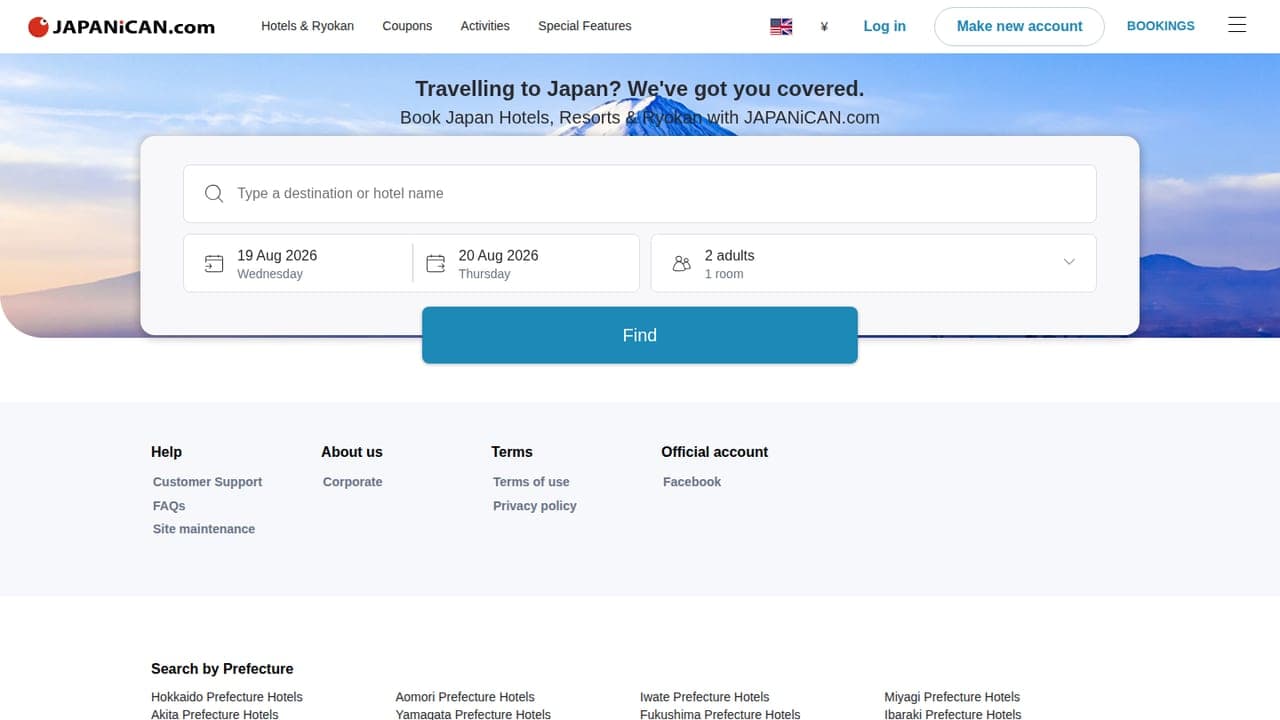Browse Aomori Prefecture Hotels

(x=465, y=697)
